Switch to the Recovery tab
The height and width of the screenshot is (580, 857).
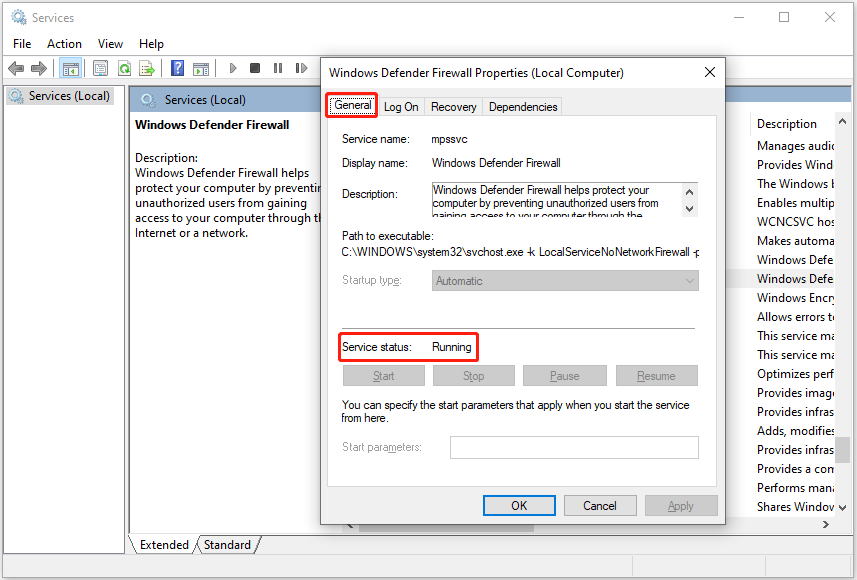pos(454,107)
